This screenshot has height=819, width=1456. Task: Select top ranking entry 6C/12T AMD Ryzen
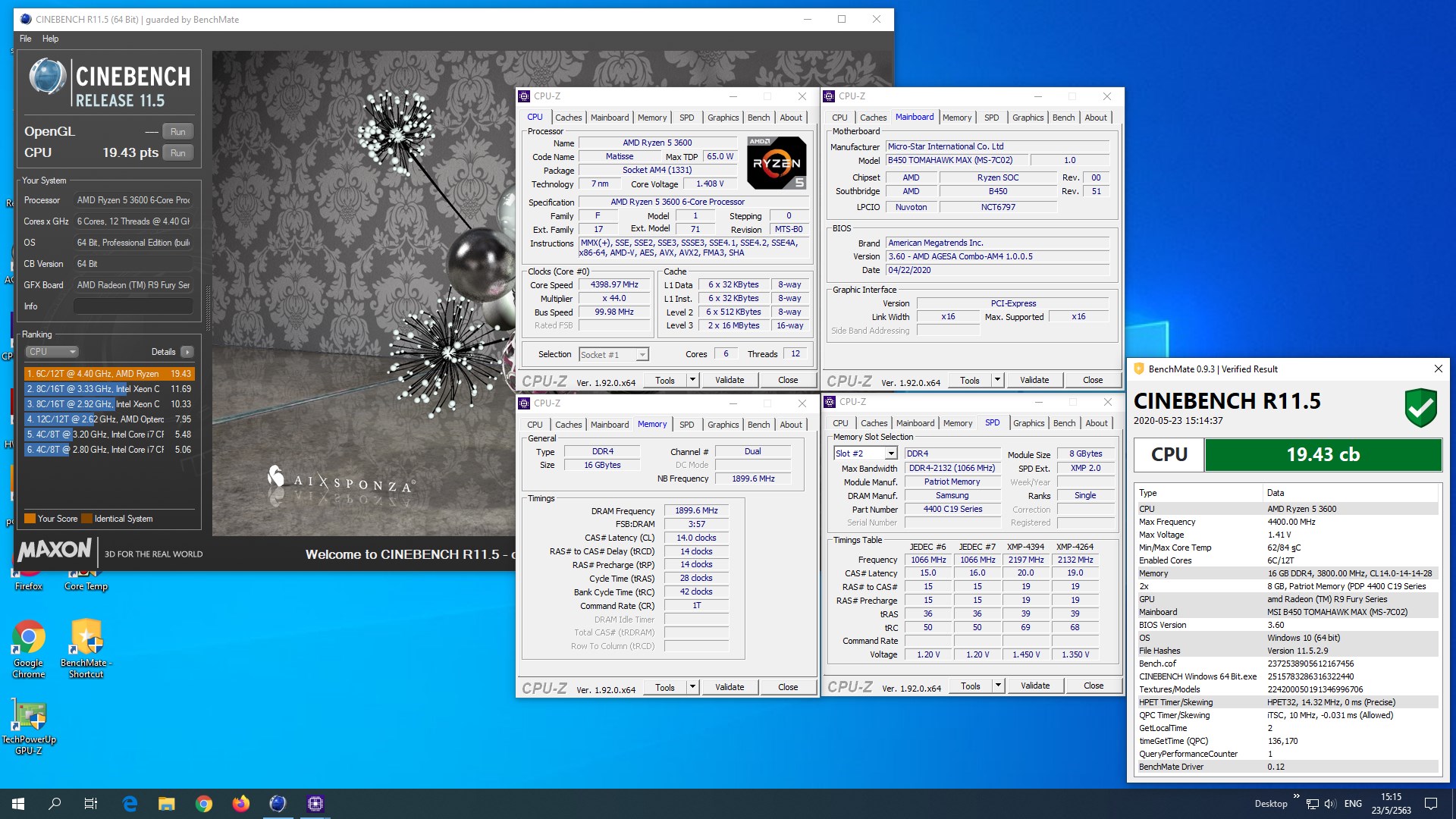click(x=109, y=374)
